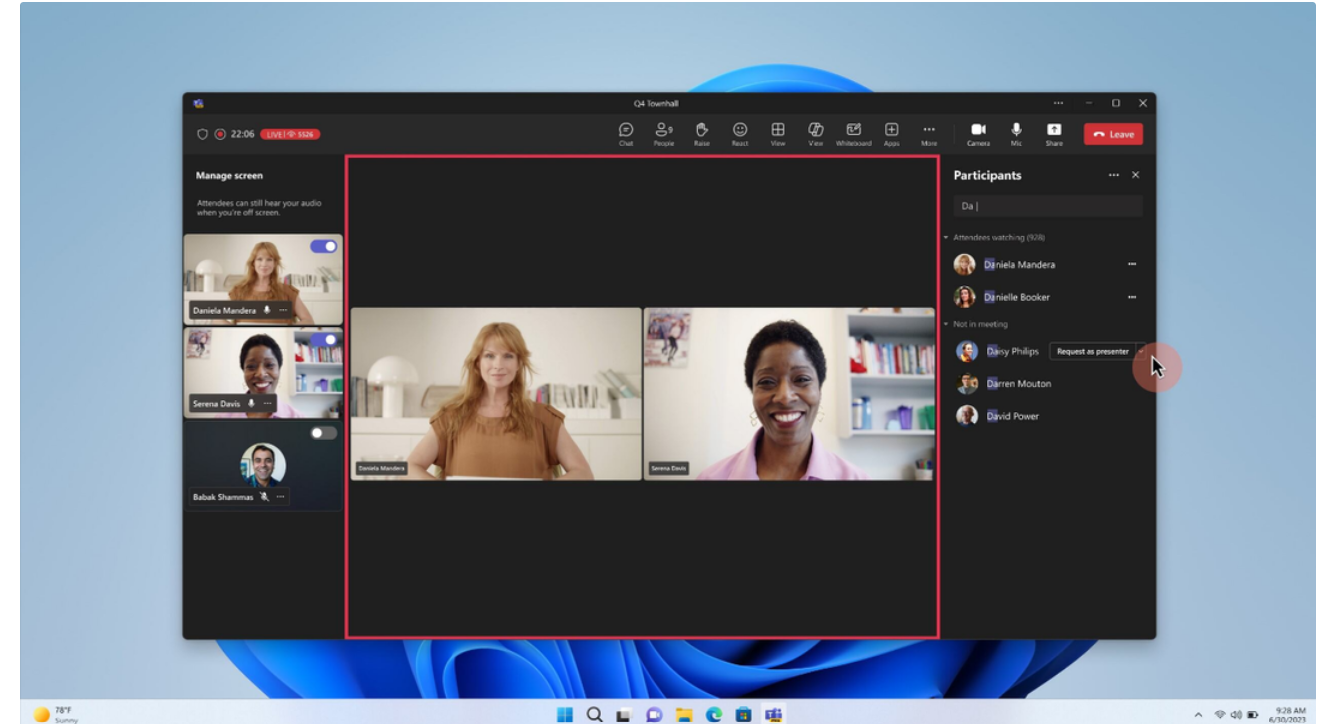Click the LIVE attendee count badge
This screenshot has width=1317, height=724.
point(290,134)
